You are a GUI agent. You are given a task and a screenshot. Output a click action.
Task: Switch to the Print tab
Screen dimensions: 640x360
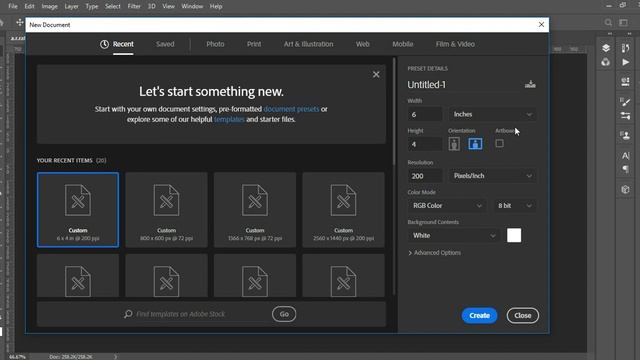point(254,44)
